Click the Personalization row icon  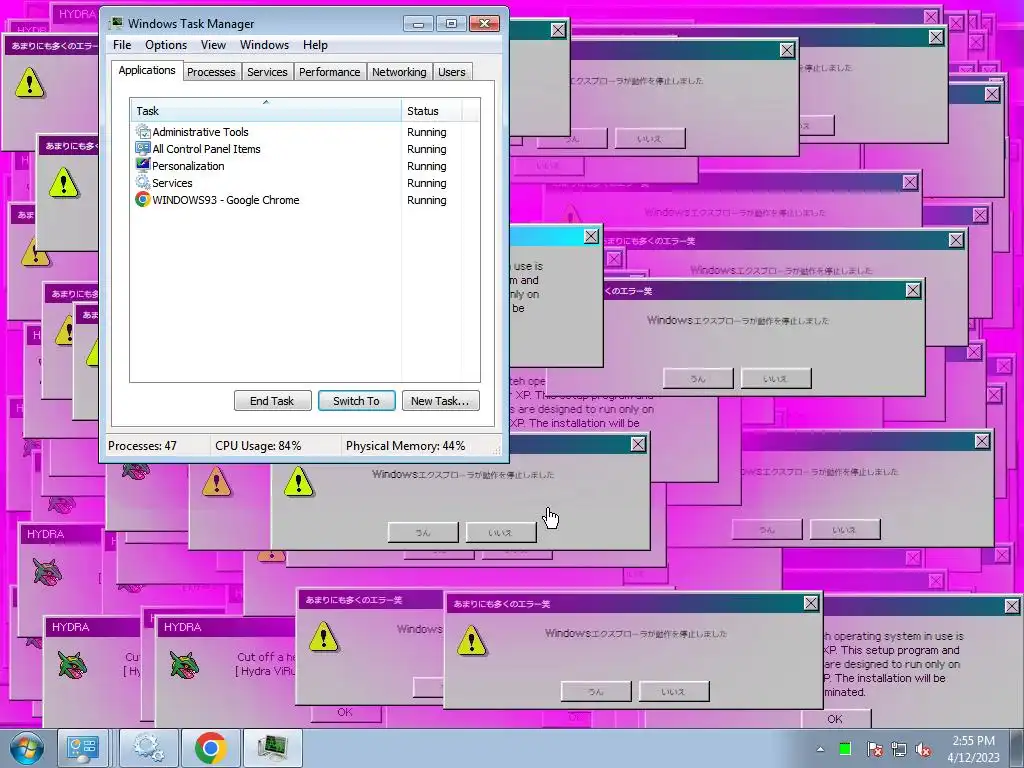point(142,165)
